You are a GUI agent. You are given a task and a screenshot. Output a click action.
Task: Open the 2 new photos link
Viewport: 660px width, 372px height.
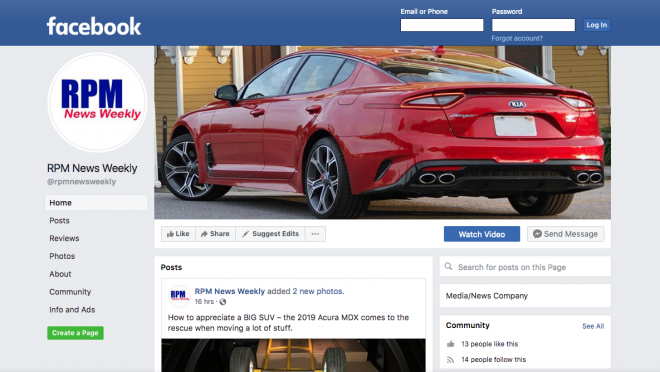(x=318, y=291)
